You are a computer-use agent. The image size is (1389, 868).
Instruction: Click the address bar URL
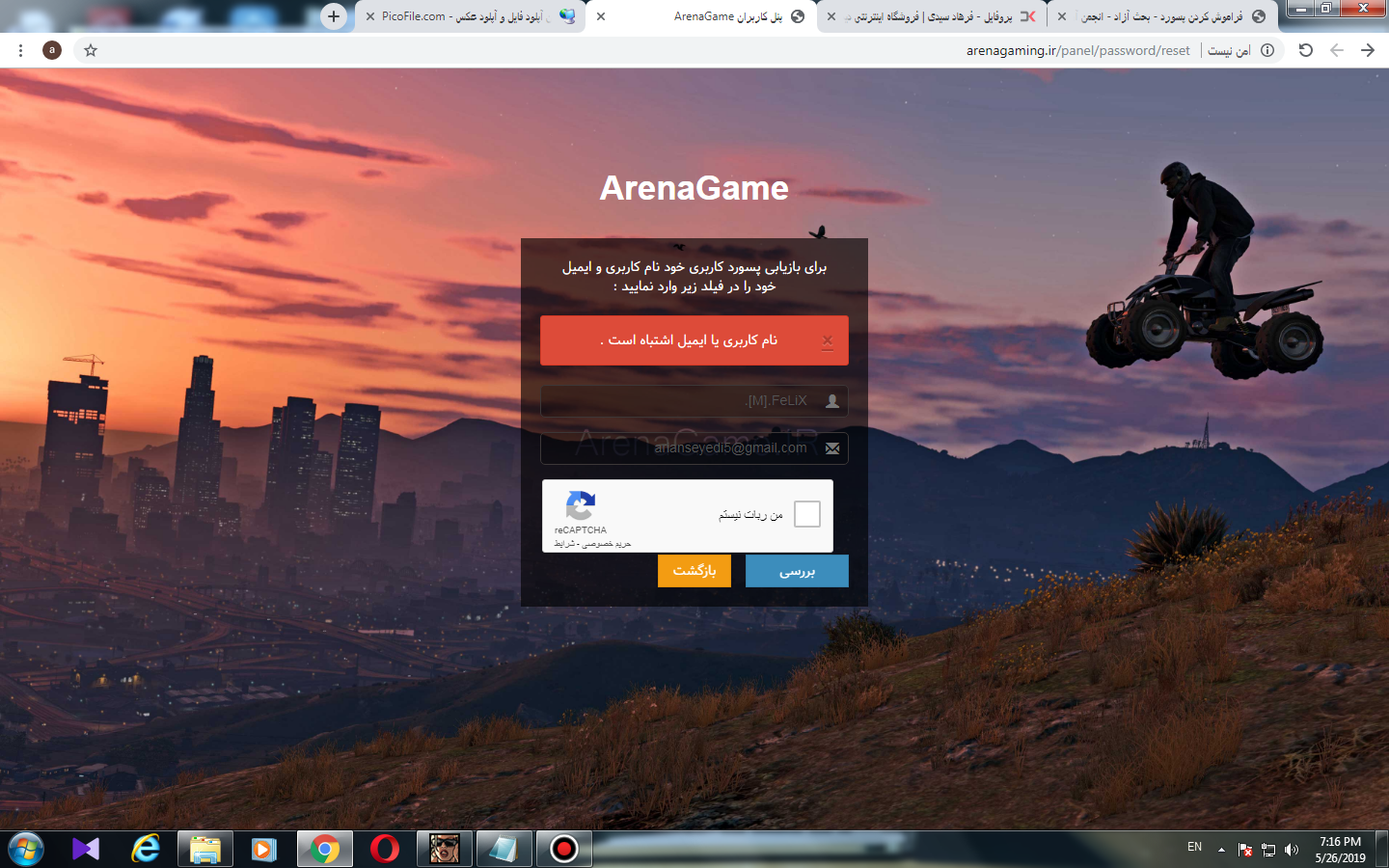(x=1078, y=50)
